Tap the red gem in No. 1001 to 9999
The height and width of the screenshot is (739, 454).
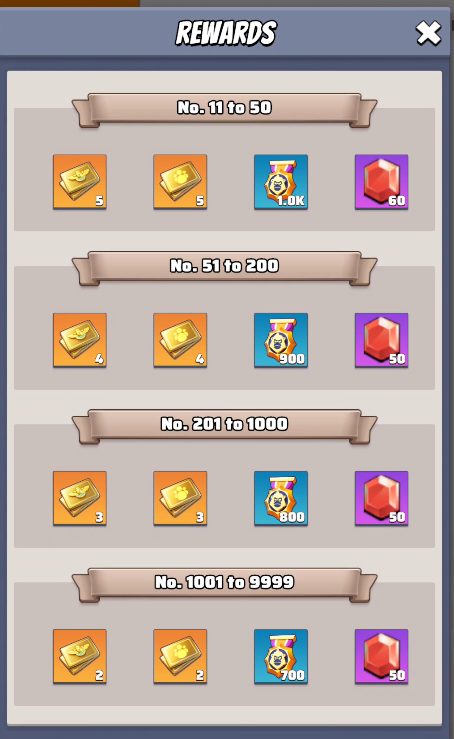pos(381,657)
